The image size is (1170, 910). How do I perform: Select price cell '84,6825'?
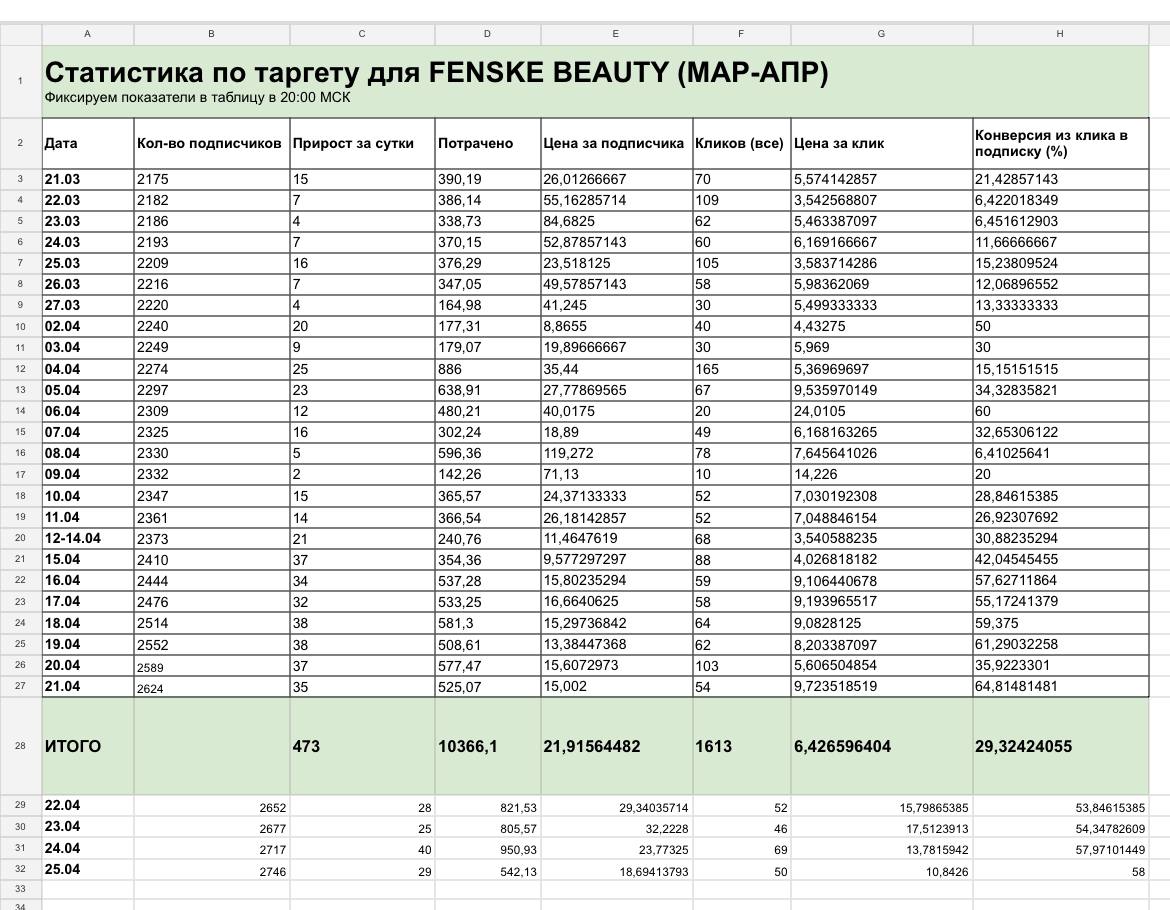[x=616, y=221]
